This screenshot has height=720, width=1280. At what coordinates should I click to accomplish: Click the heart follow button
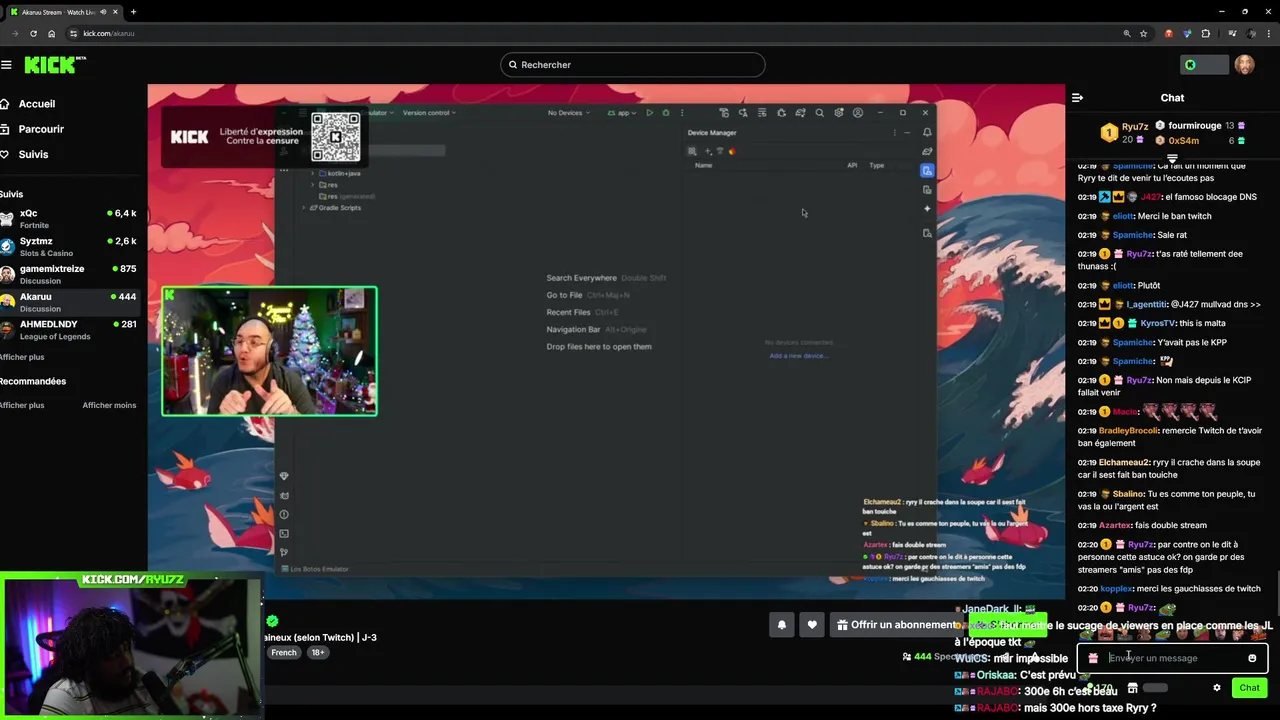coord(812,625)
